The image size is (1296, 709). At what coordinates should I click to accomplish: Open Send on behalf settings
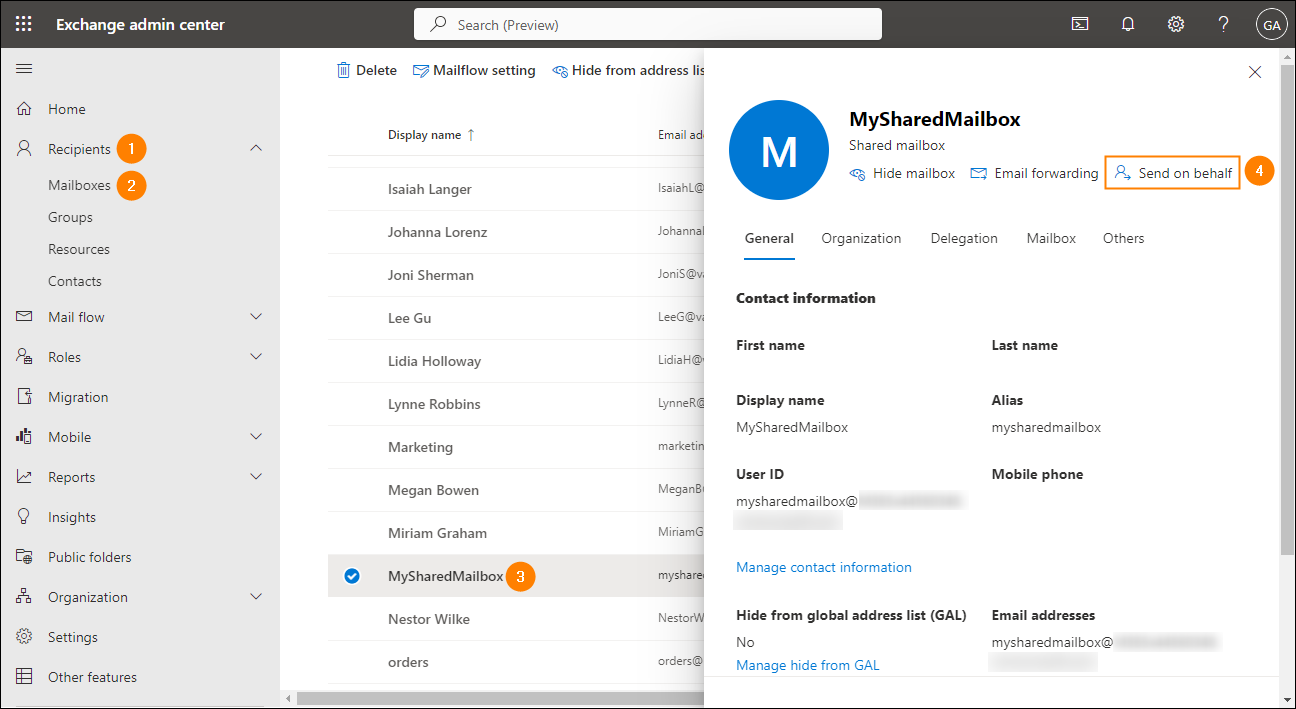pos(1173,173)
